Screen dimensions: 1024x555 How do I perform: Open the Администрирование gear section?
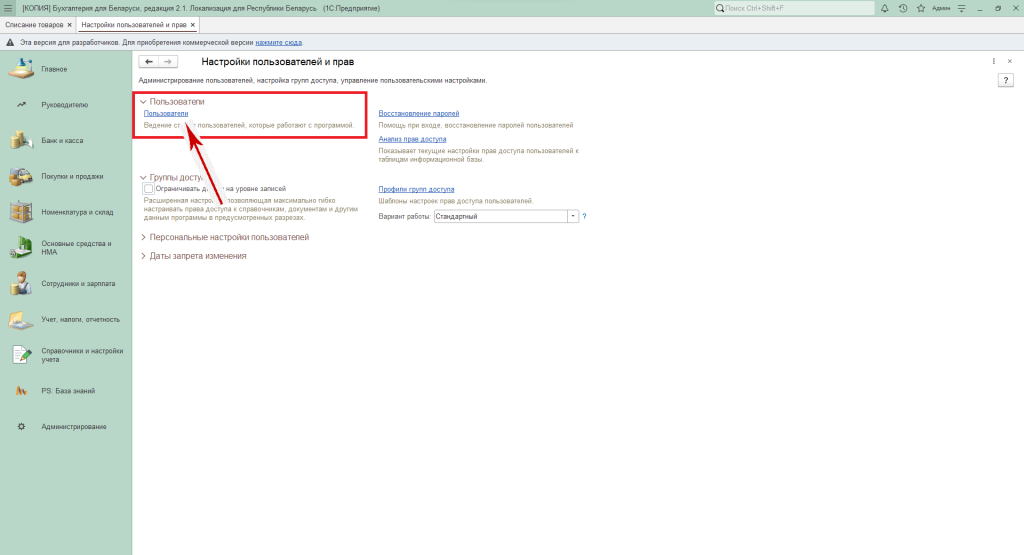[74, 427]
